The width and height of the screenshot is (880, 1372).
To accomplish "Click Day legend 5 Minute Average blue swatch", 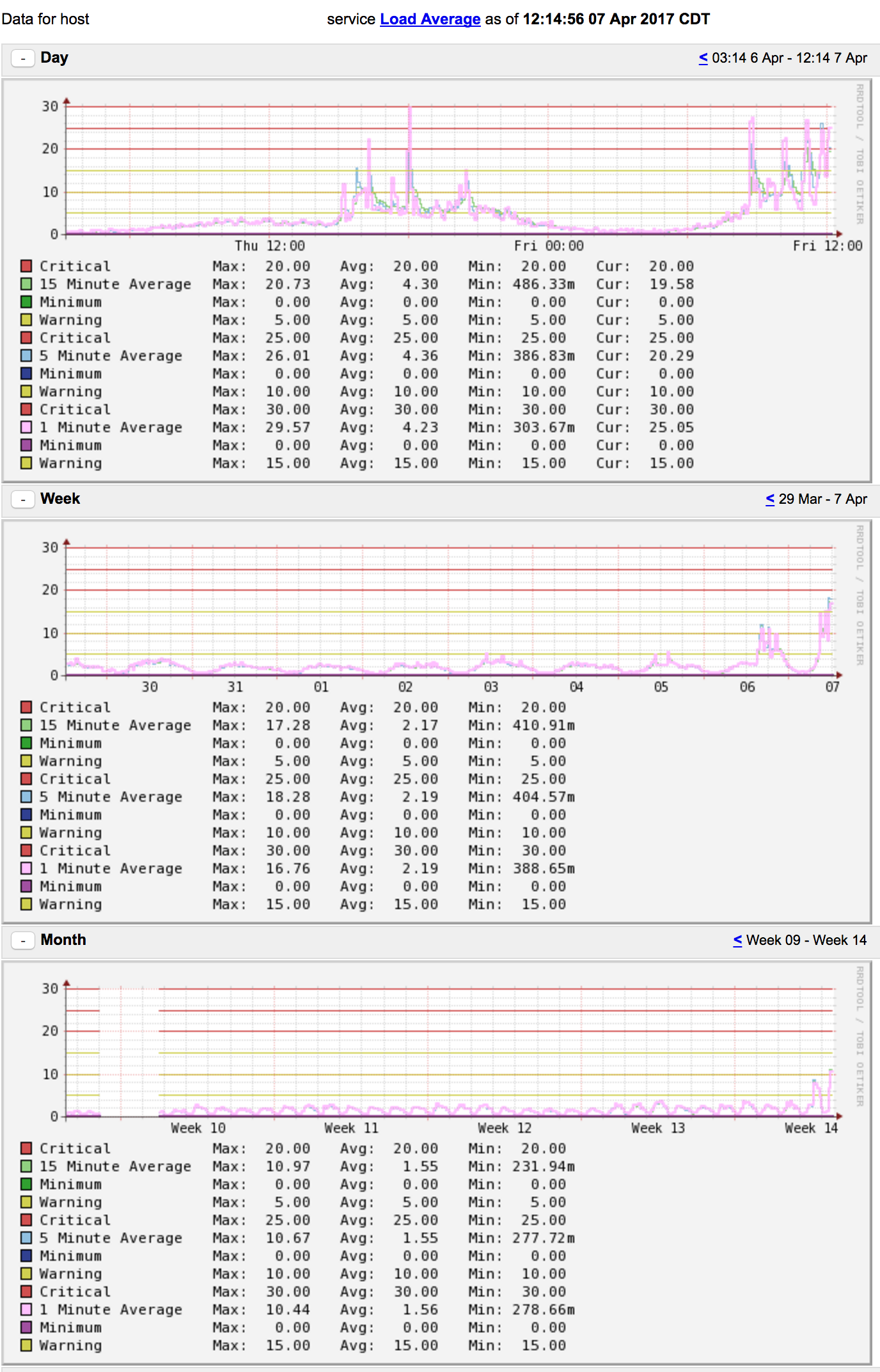I will click(x=26, y=355).
